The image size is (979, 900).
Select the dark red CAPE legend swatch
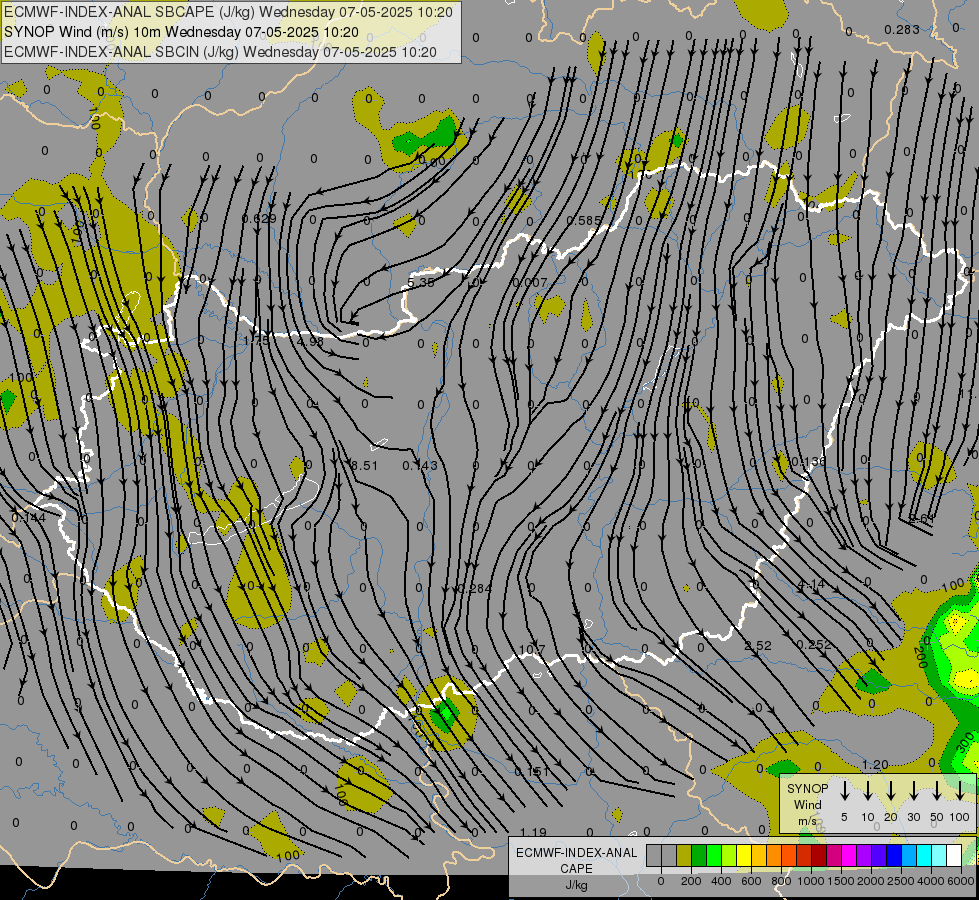819,855
